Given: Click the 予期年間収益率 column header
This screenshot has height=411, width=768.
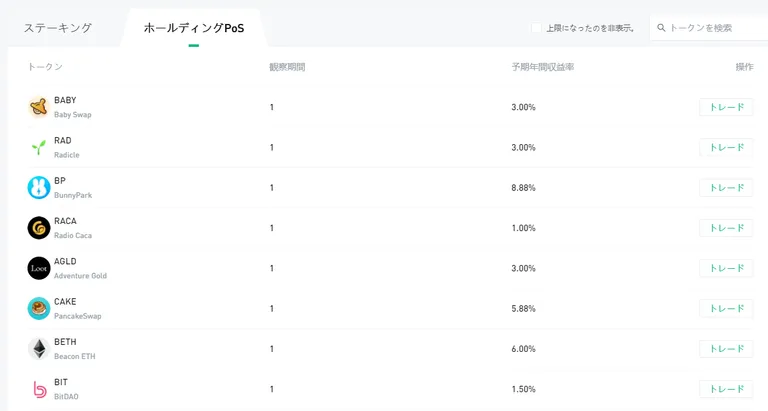Looking at the screenshot, I should [543, 67].
